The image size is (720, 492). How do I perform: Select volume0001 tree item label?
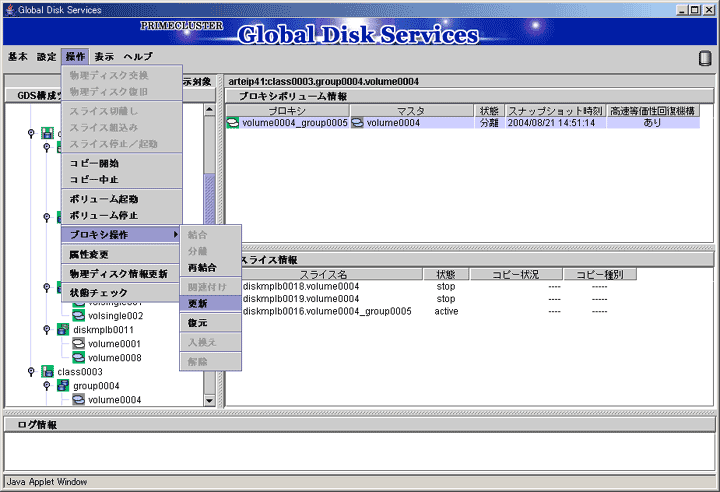pyautogui.click(x=114, y=344)
